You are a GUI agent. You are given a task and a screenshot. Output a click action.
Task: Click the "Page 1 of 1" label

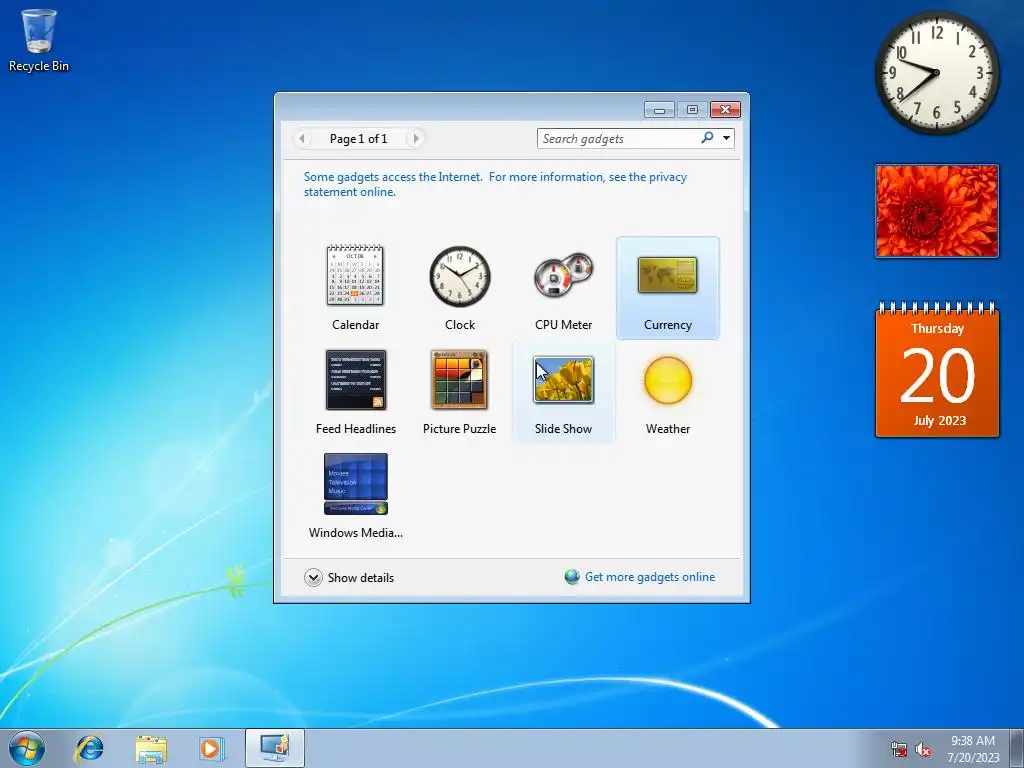tap(359, 138)
